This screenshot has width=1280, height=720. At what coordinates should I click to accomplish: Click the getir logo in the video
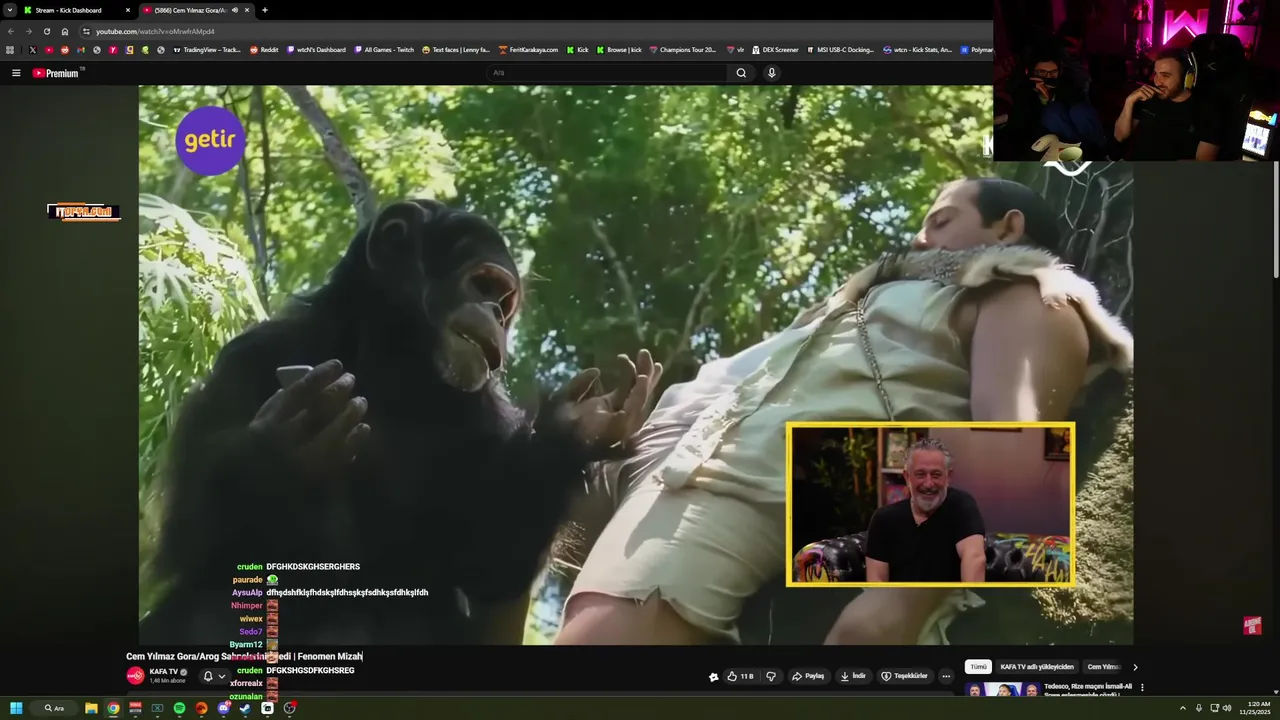pos(210,141)
